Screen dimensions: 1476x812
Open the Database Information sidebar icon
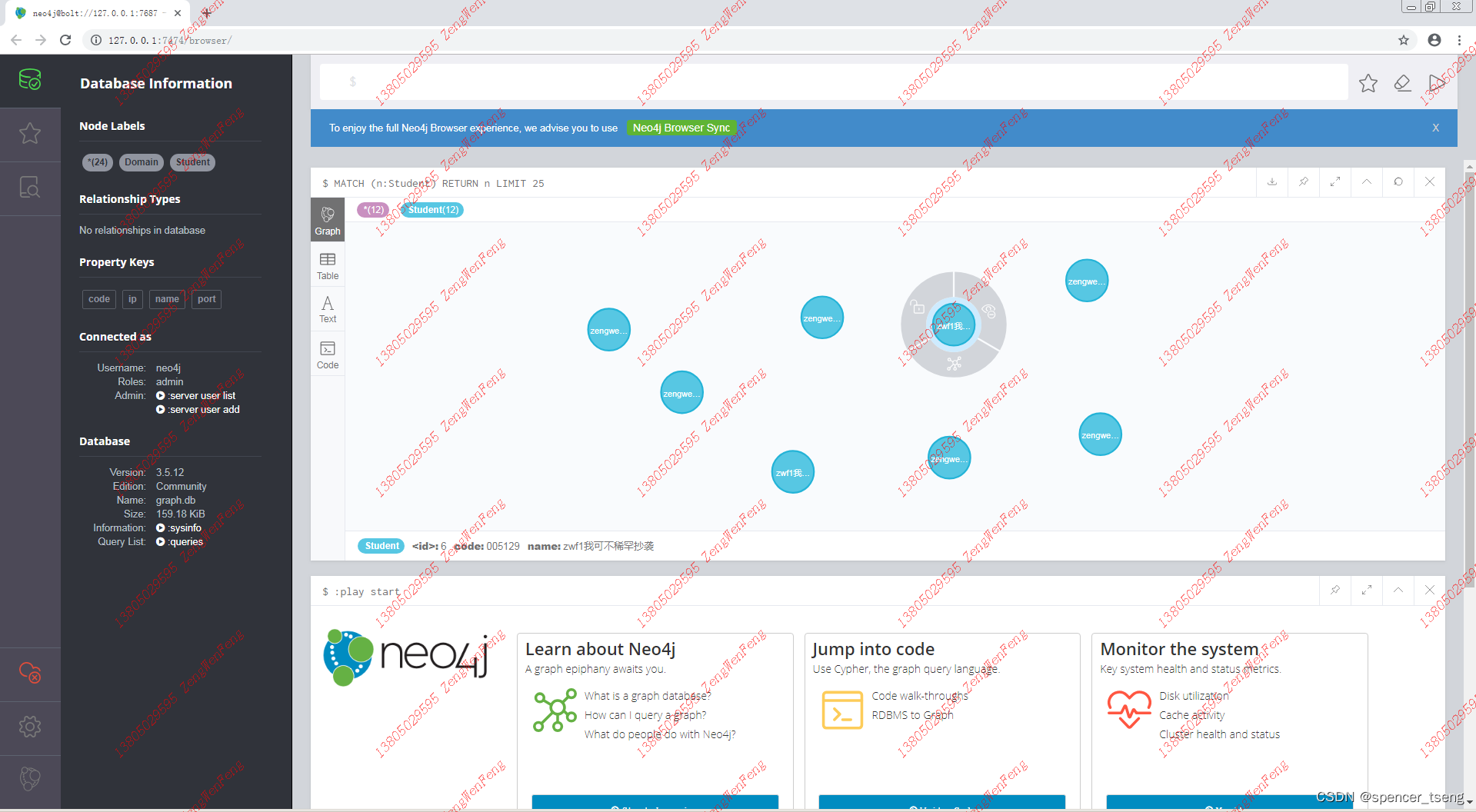coord(29,79)
